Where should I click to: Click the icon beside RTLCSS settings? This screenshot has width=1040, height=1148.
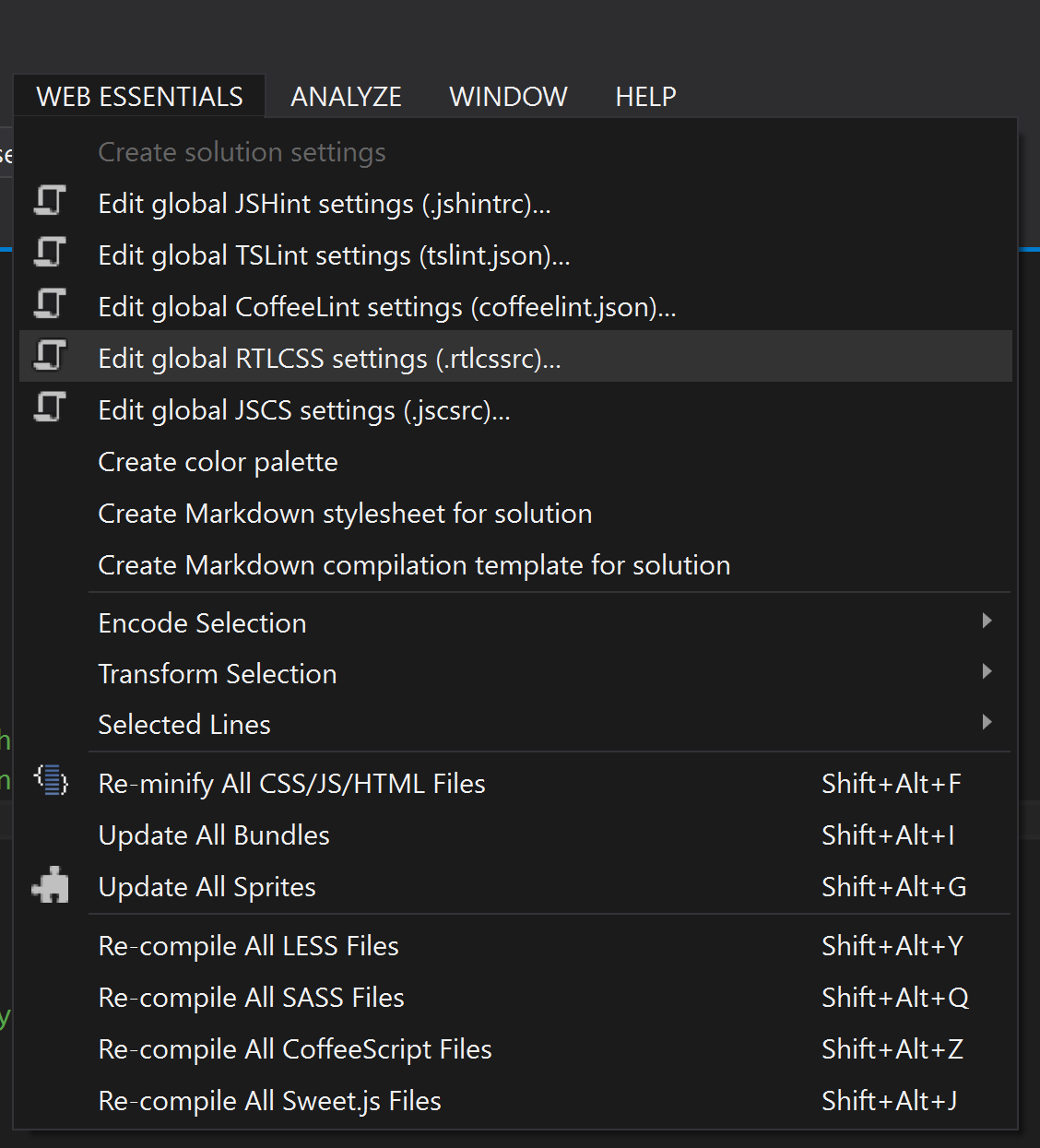click(x=50, y=356)
